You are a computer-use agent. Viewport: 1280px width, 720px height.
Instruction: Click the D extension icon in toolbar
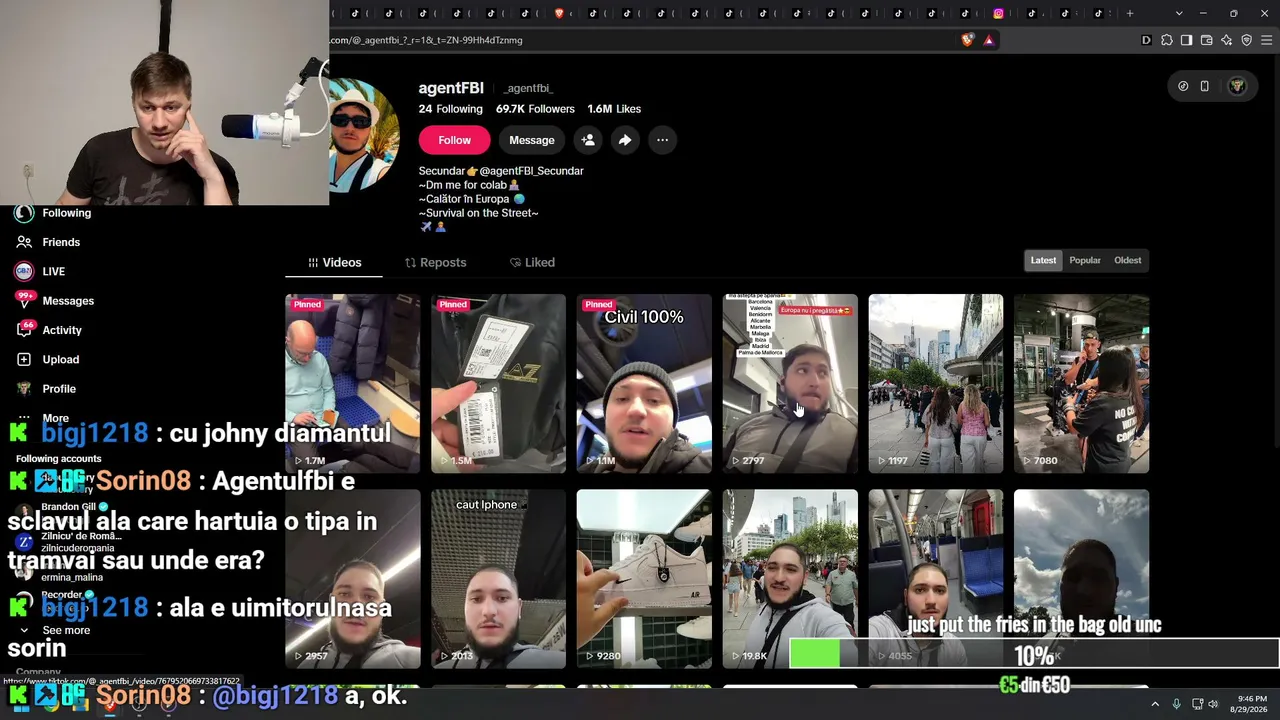point(1146,40)
